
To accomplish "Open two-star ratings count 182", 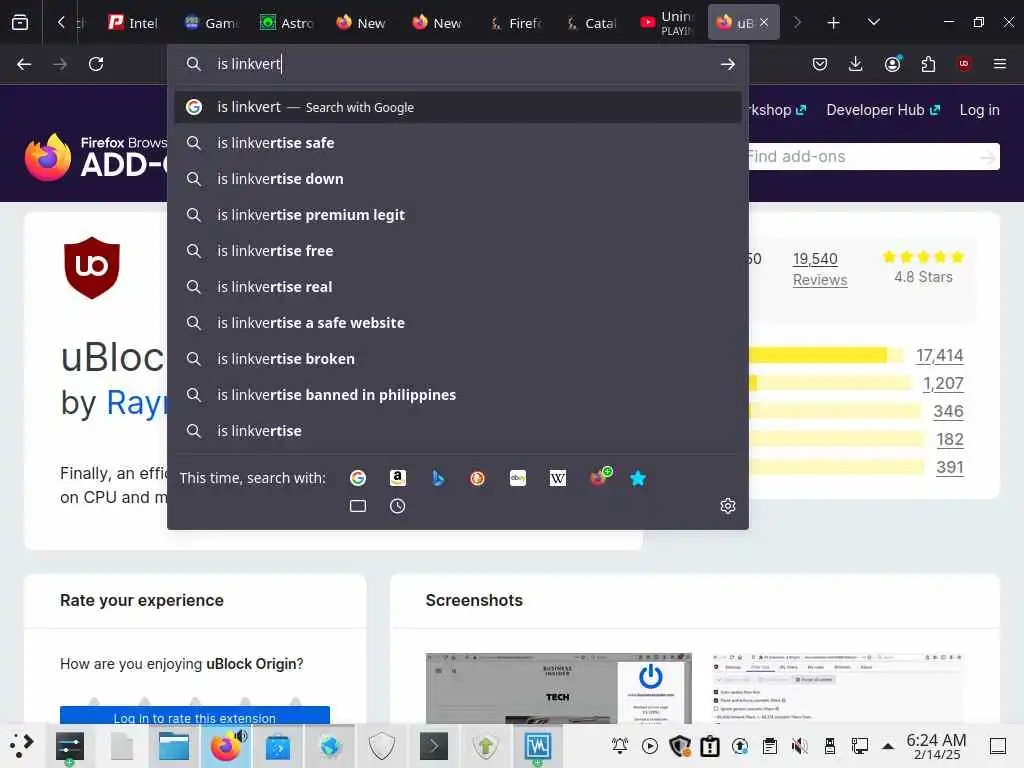I will [950, 439].
